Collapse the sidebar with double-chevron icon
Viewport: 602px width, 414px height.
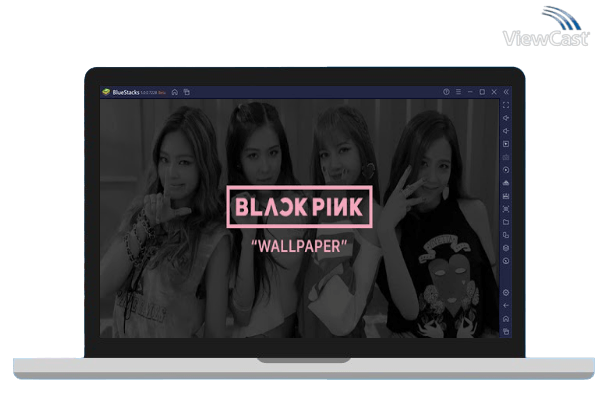click(506, 92)
